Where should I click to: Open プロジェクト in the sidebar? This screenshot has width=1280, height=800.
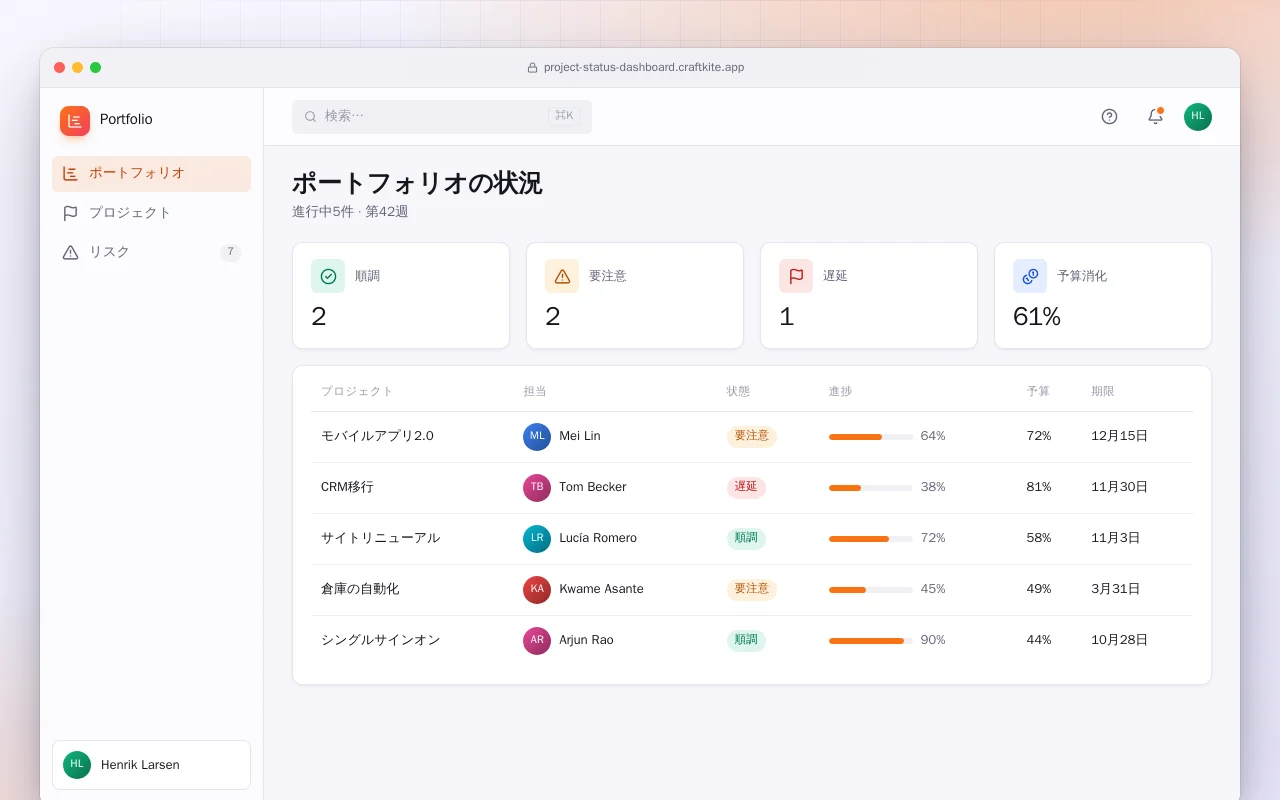151,213
